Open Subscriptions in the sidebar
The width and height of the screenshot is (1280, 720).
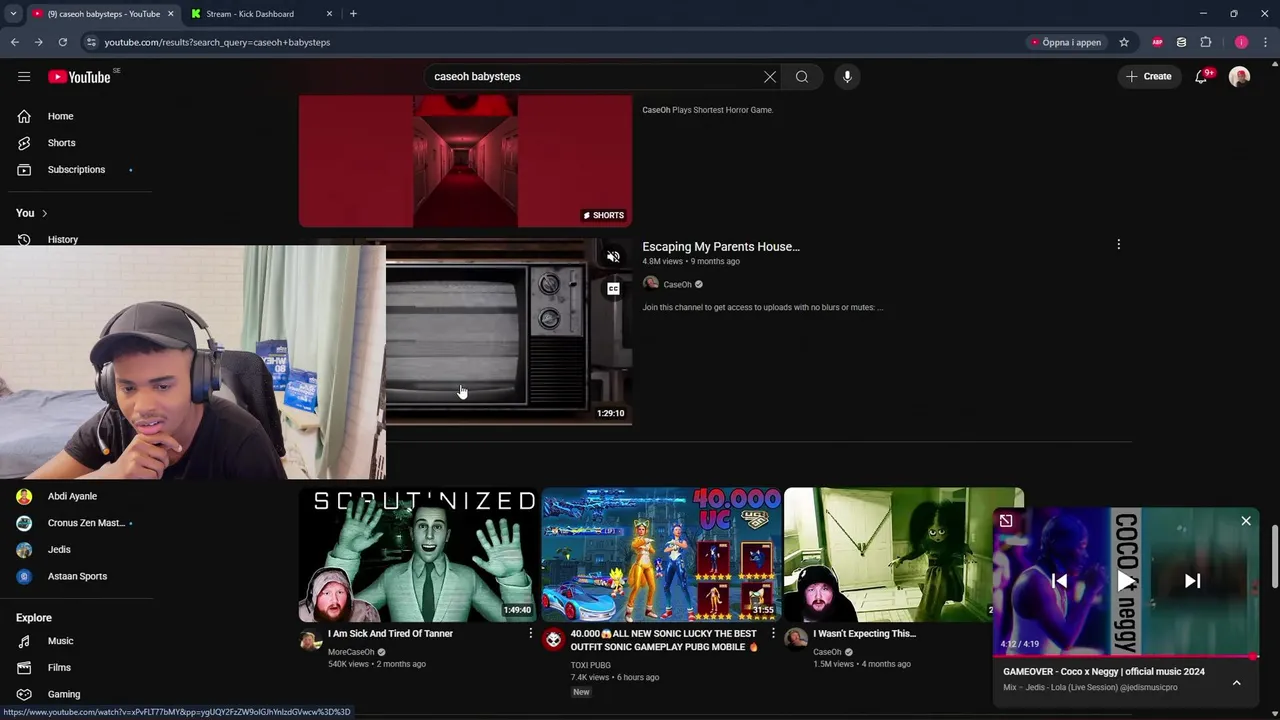click(x=76, y=170)
